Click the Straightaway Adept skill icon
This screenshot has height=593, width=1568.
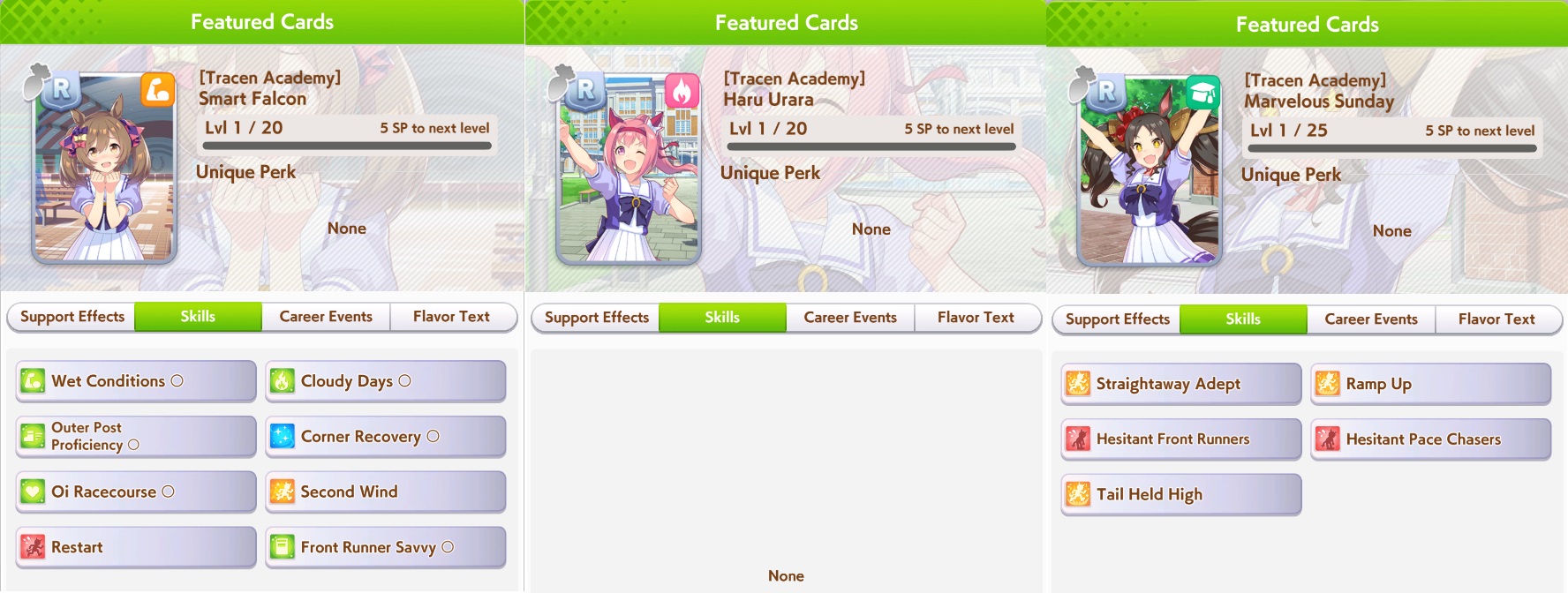[x=1078, y=384]
